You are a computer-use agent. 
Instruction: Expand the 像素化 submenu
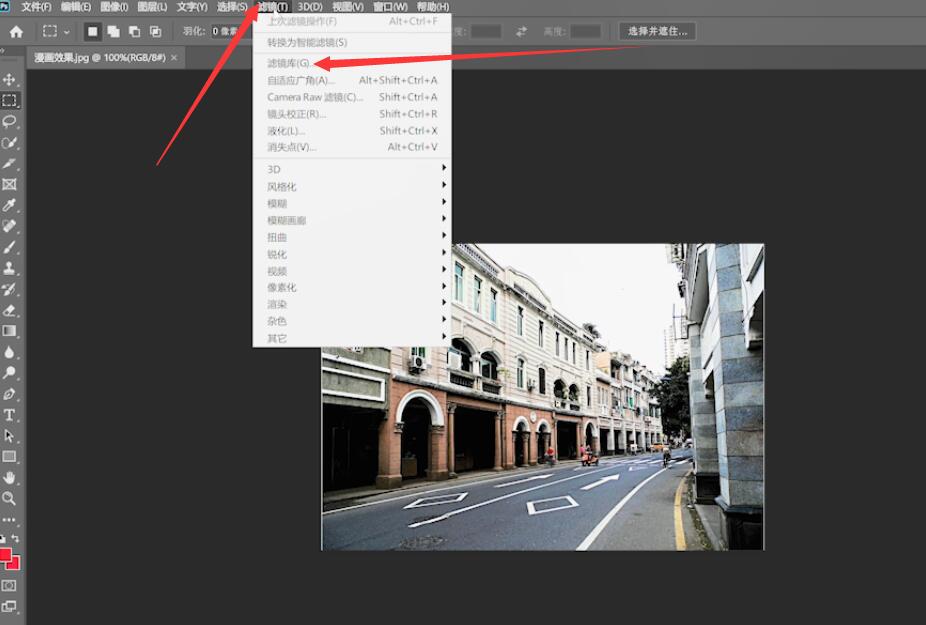pyautogui.click(x=352, y=288)
